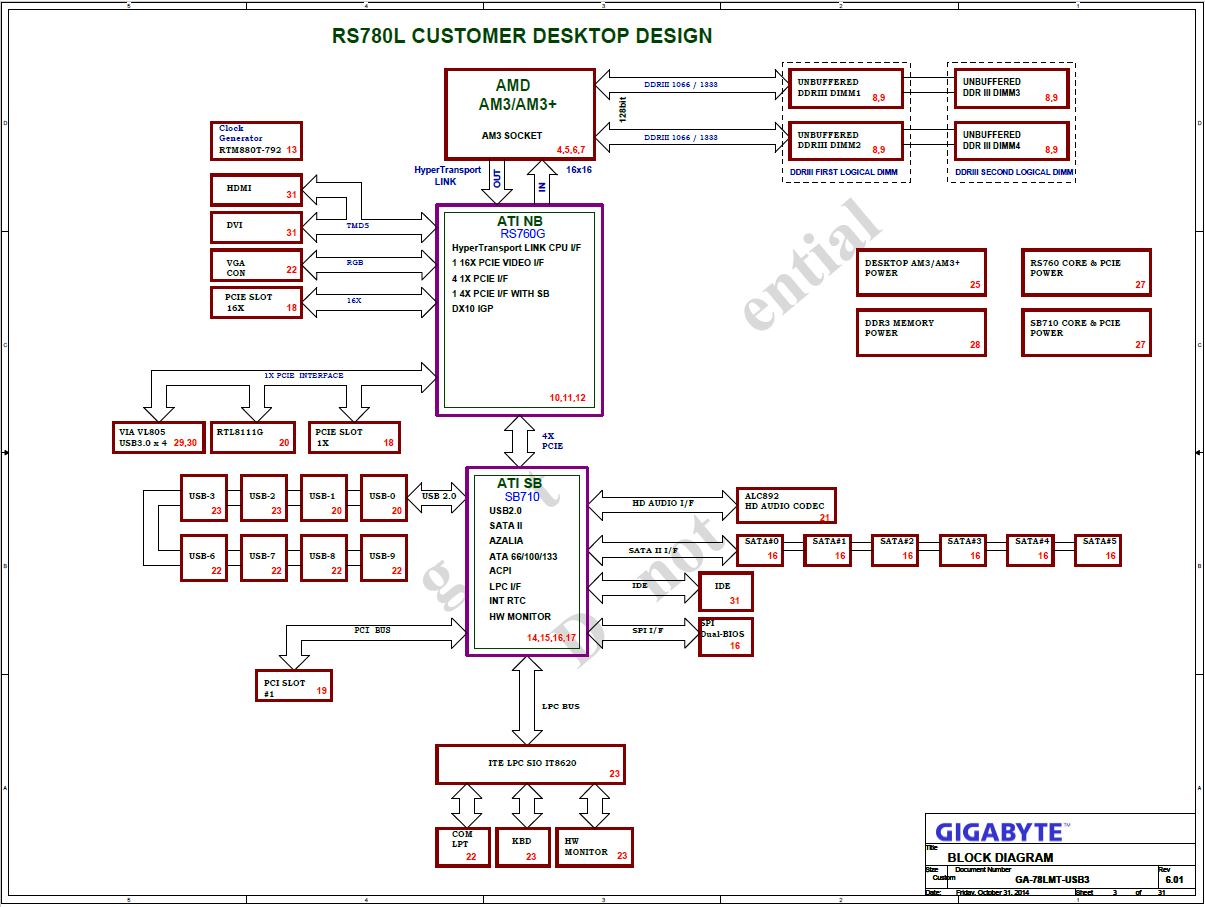This screenshot has width=1205, height=907.
Task: Click the HyperTransport LINK label
Action: point(446,176)
